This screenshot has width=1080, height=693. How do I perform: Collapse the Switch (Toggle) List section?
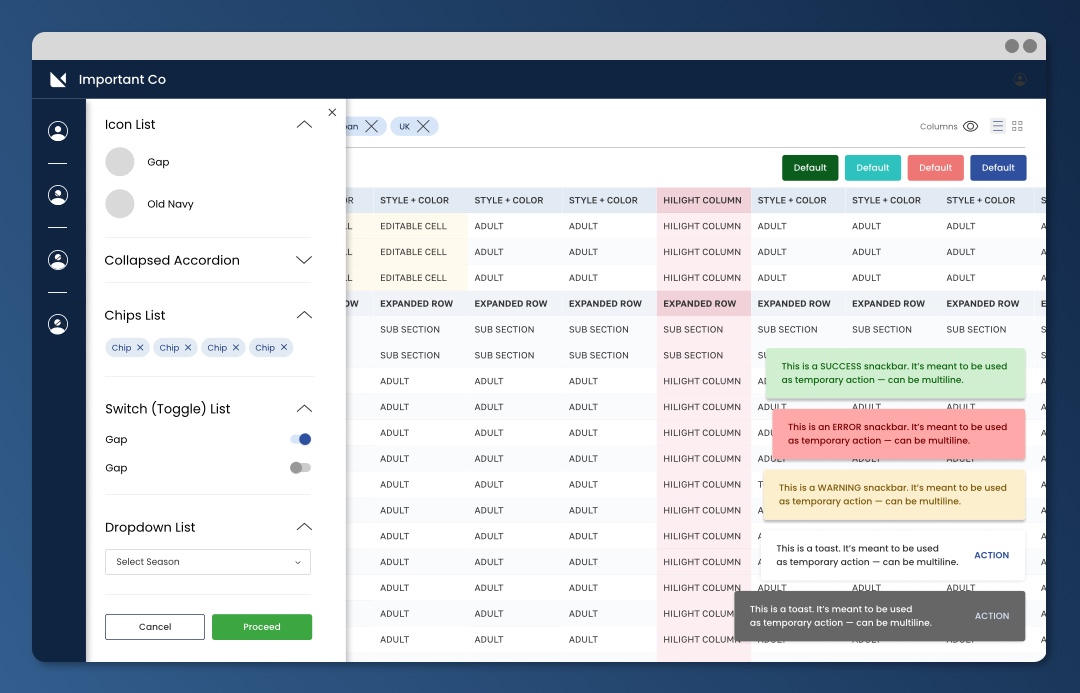pyautogui.click(x=304, y=408)
